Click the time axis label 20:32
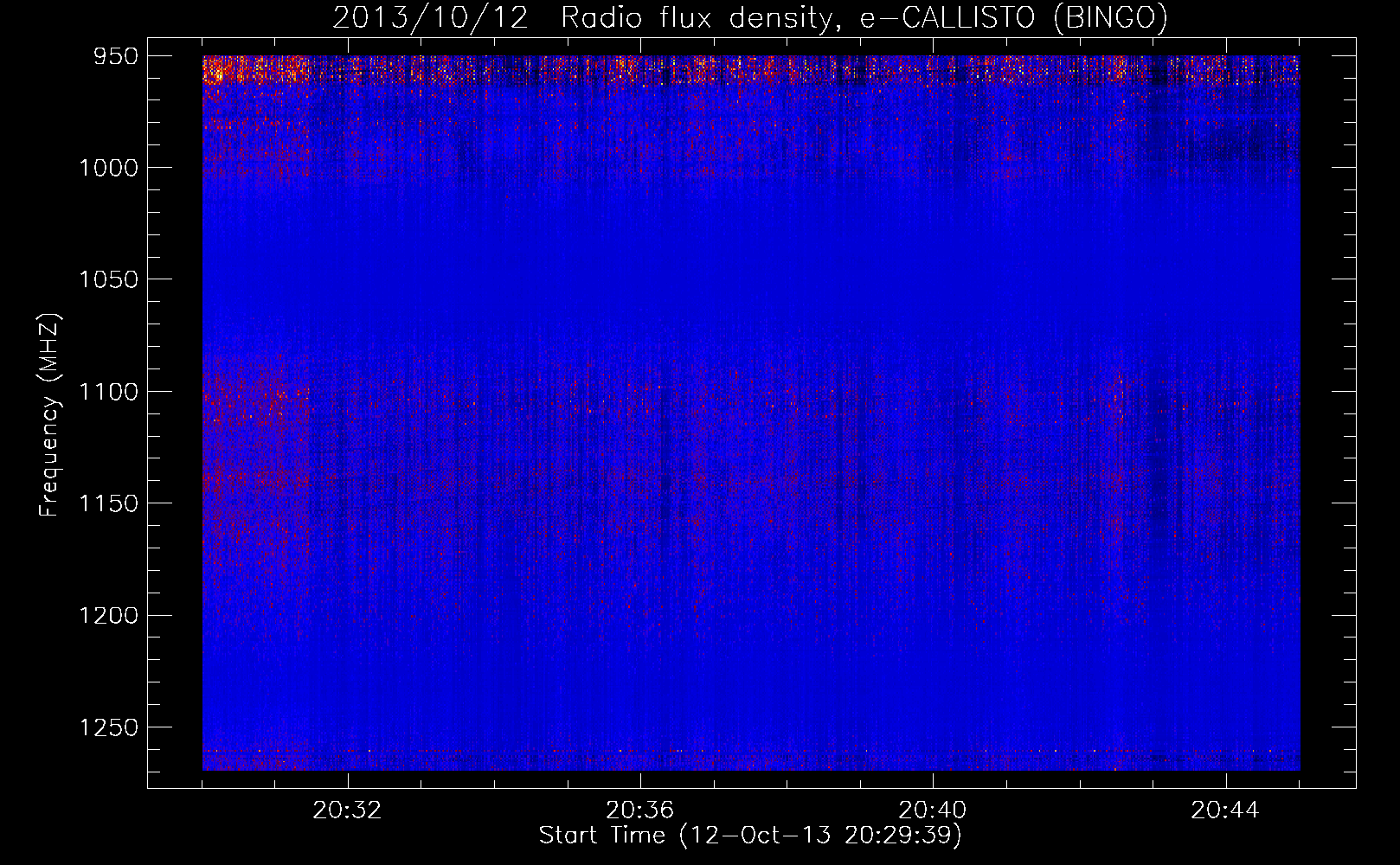This screenshot has width=1400, height=865. coord(347,811)
